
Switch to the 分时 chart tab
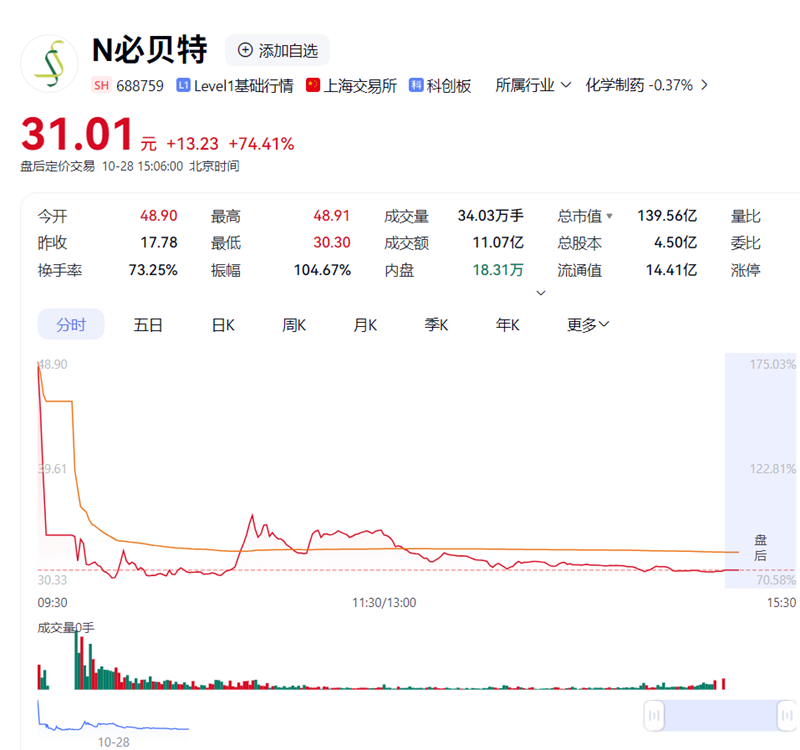point(71,325)
